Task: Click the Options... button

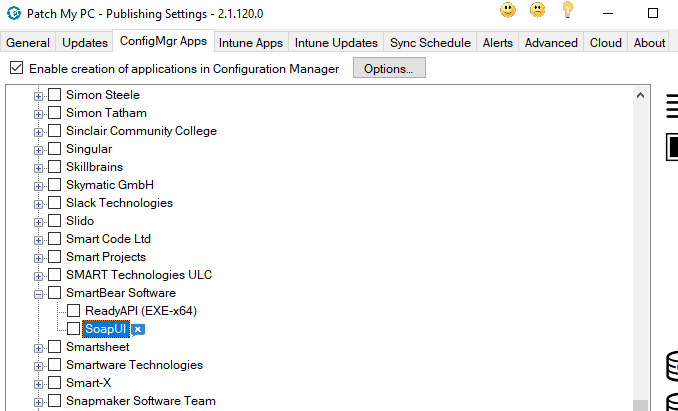Action: click(389, 68)
